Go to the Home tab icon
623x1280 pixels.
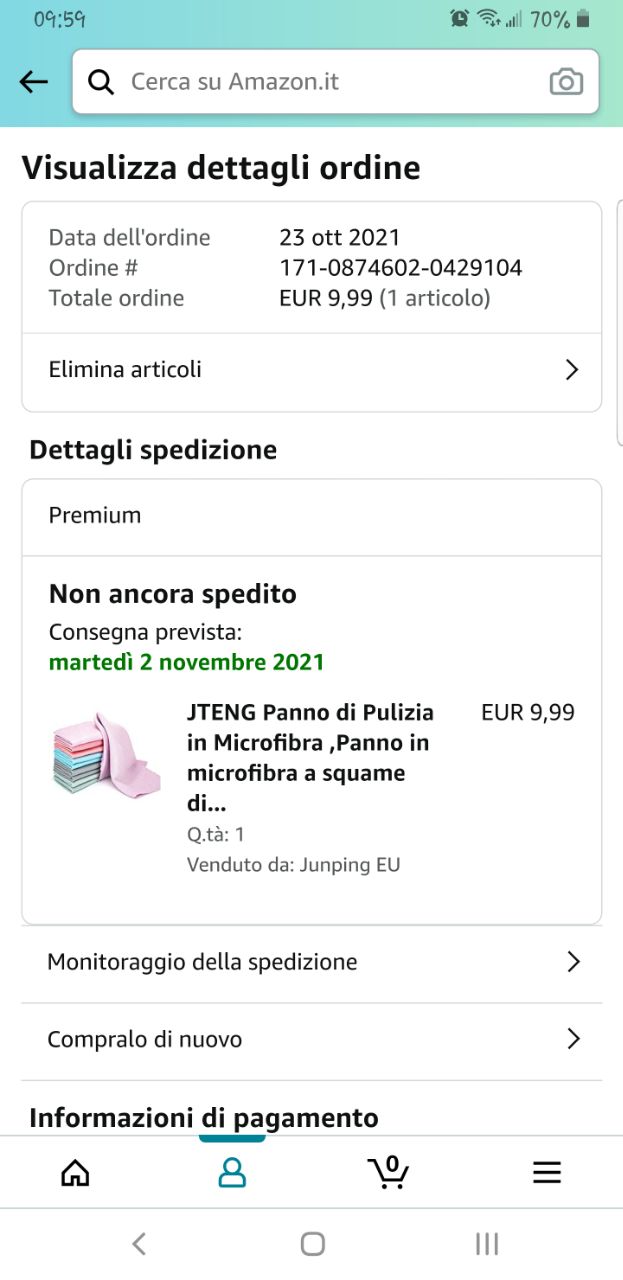point(75,1172)
